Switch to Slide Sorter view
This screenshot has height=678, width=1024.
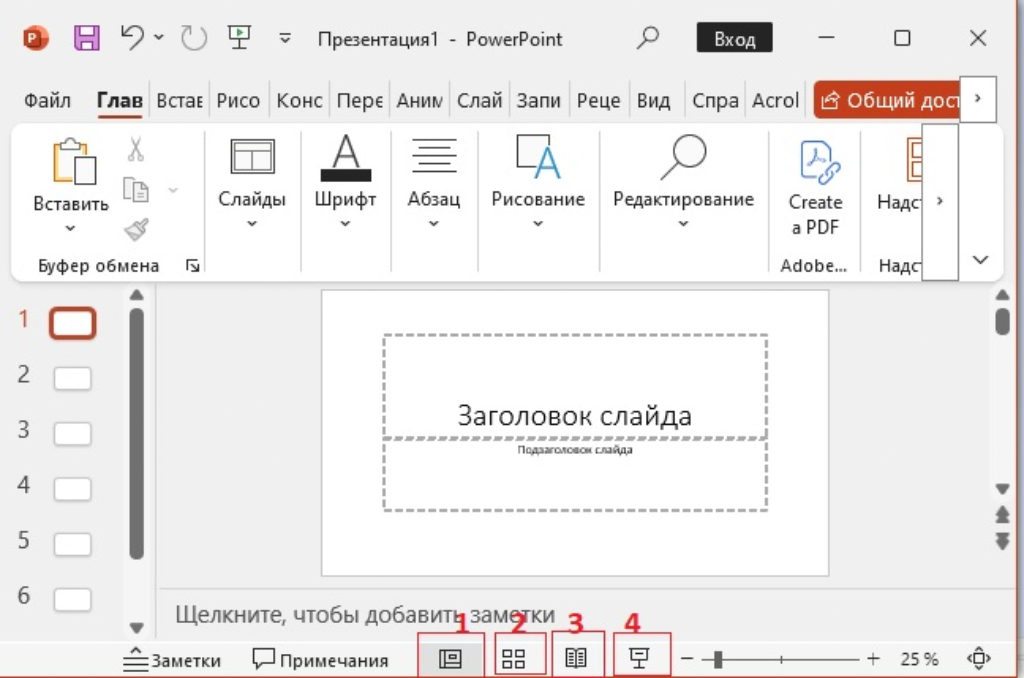coord(513,658)
